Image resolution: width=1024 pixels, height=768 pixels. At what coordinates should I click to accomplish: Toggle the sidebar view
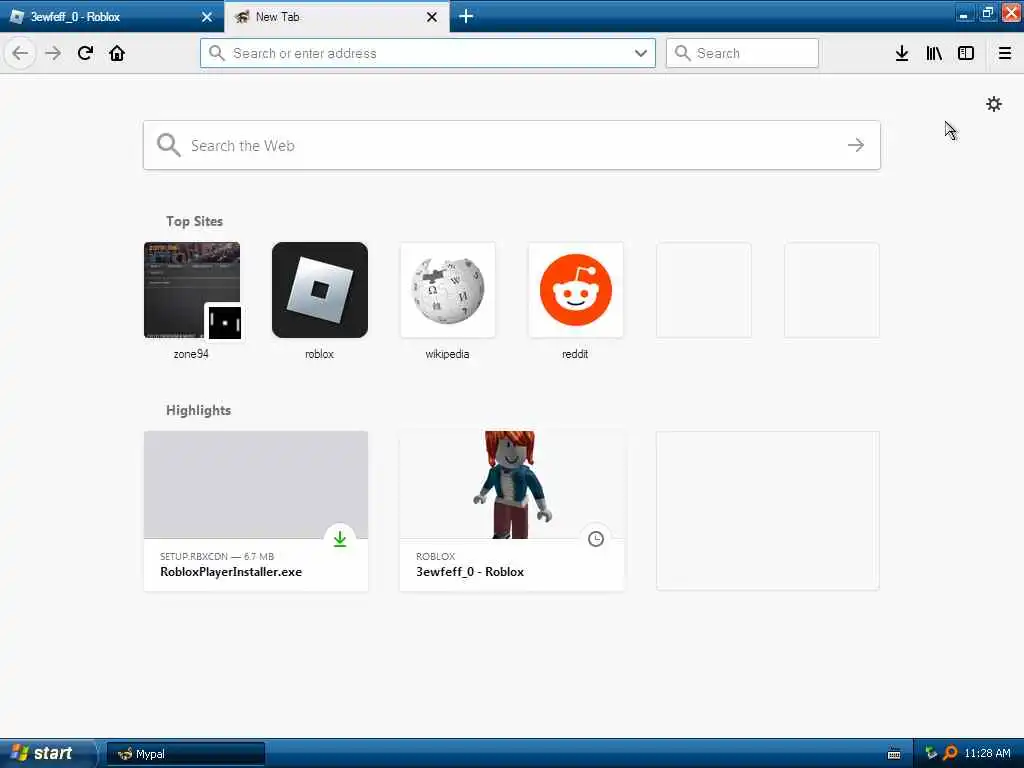[966, 53]
